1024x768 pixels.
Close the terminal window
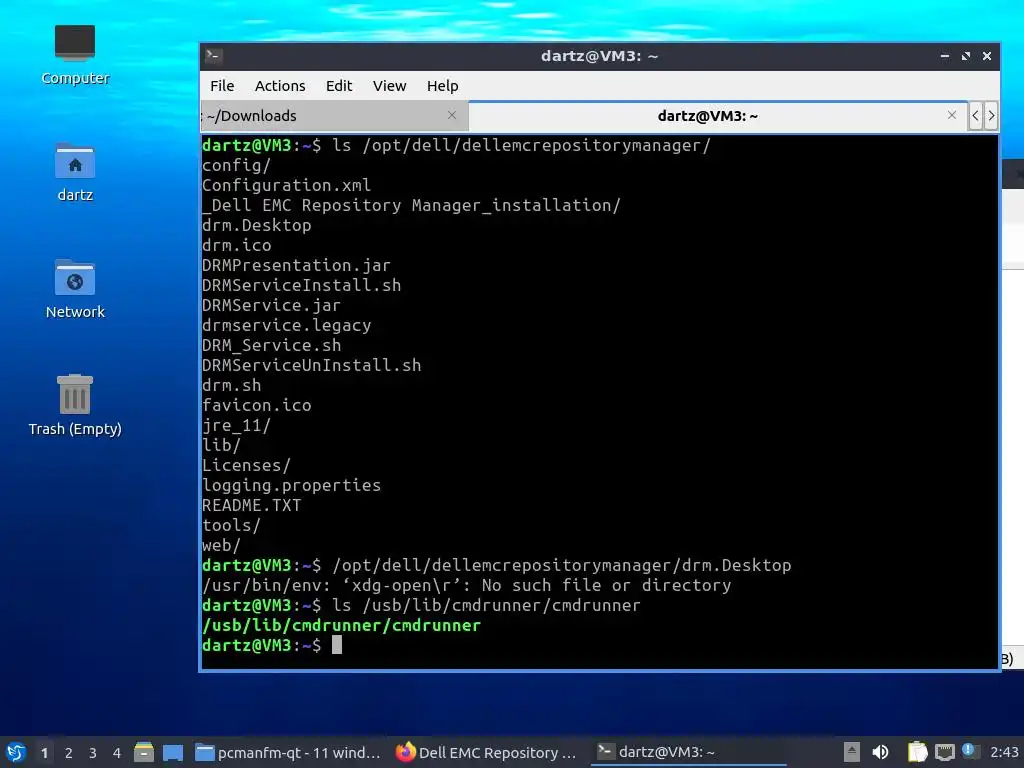[x=987, y=56]
